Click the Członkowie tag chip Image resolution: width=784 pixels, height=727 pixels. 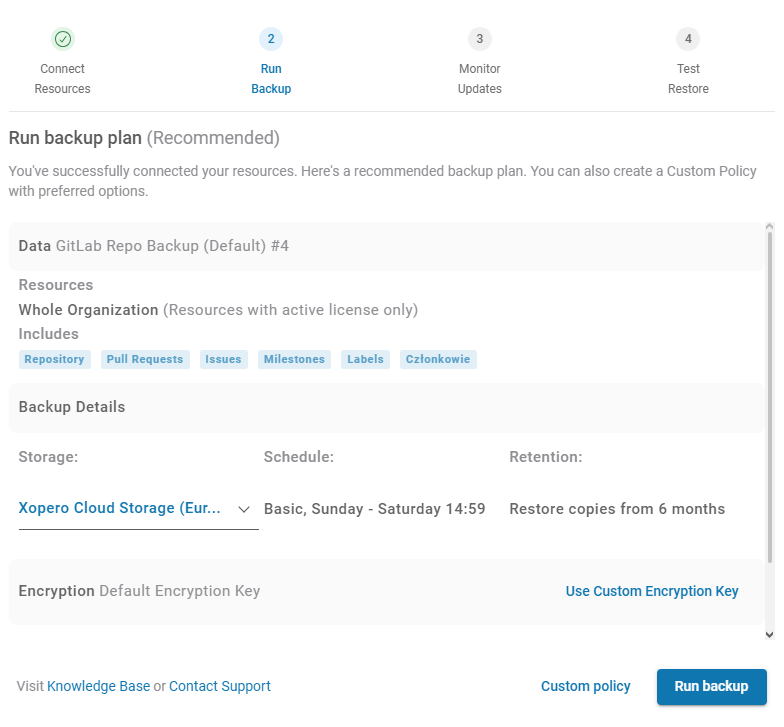438,359
